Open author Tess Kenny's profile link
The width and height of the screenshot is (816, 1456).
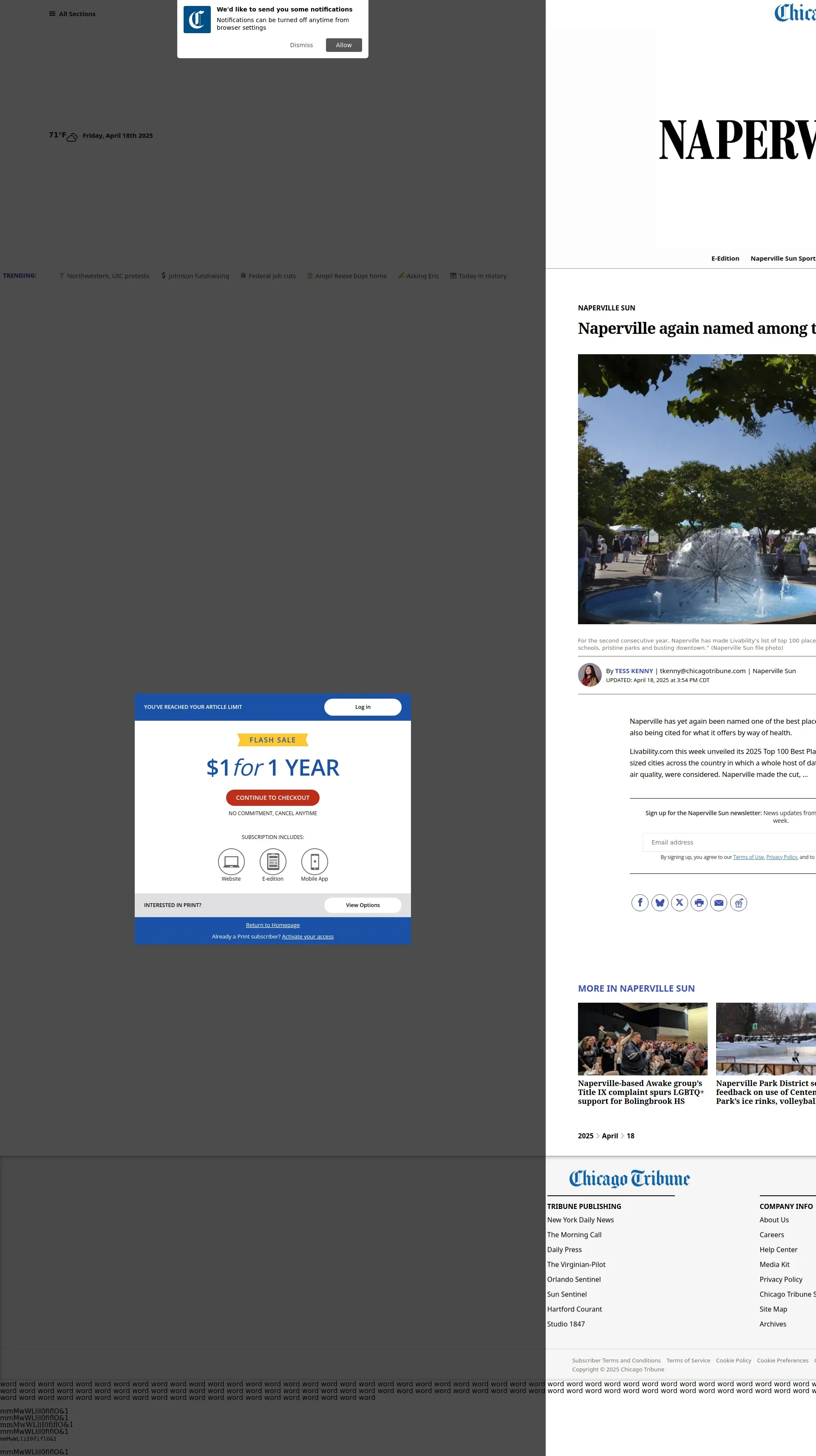pyautogui.click(x=634, y=671)
